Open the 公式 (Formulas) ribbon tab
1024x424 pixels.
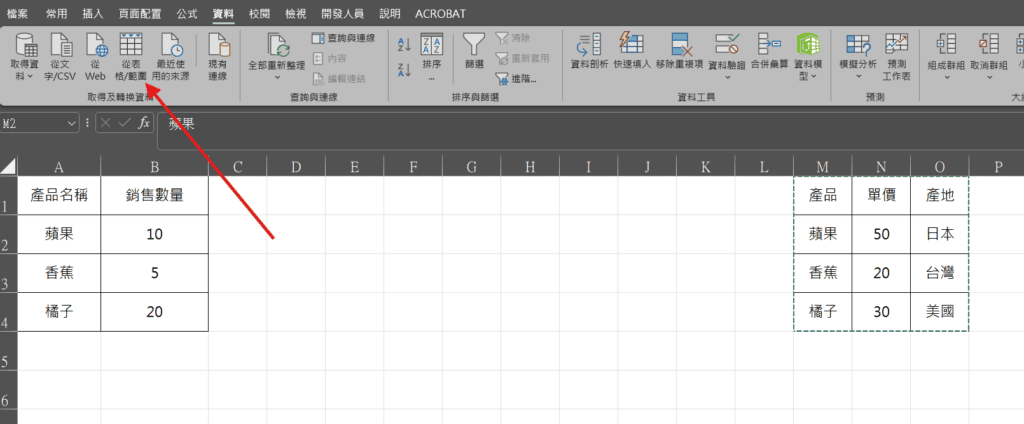pyautogui.click(x=186, y=15)
